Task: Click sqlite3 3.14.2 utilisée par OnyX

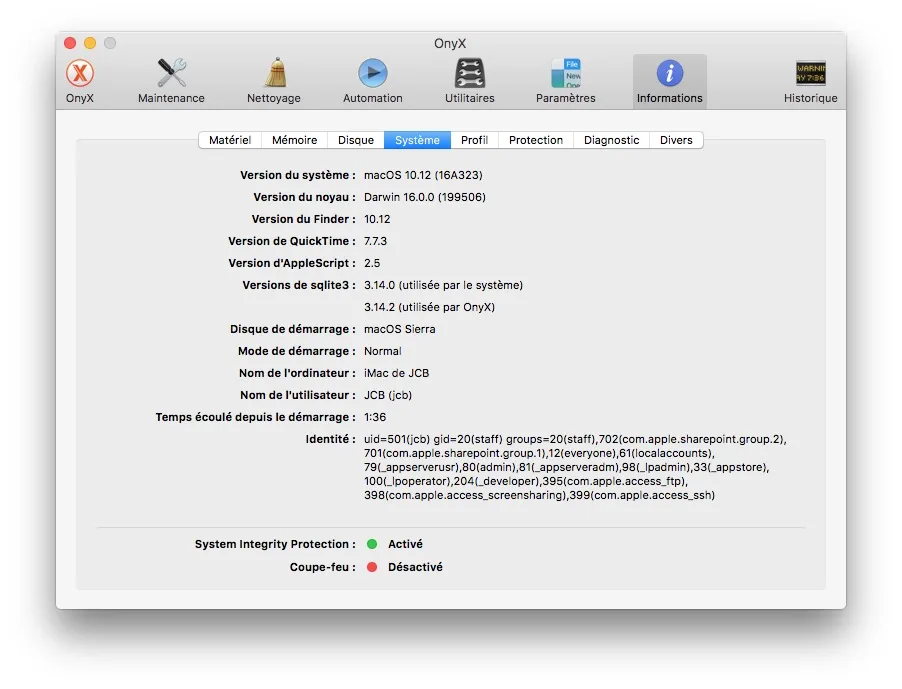Action: [429, 307]
